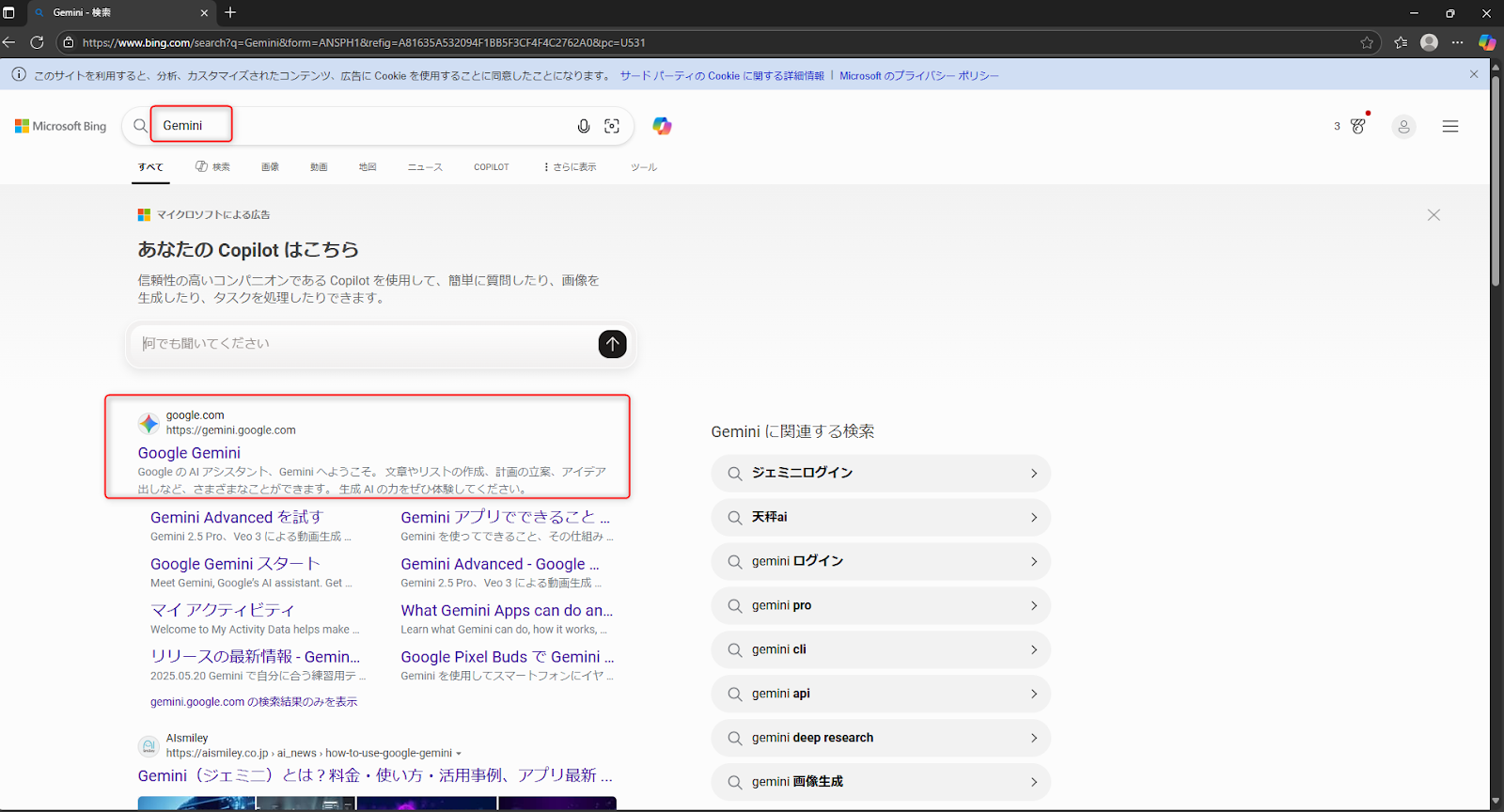Show only gemini.google.com results link

pyautogui.click(x=254, y=702)
